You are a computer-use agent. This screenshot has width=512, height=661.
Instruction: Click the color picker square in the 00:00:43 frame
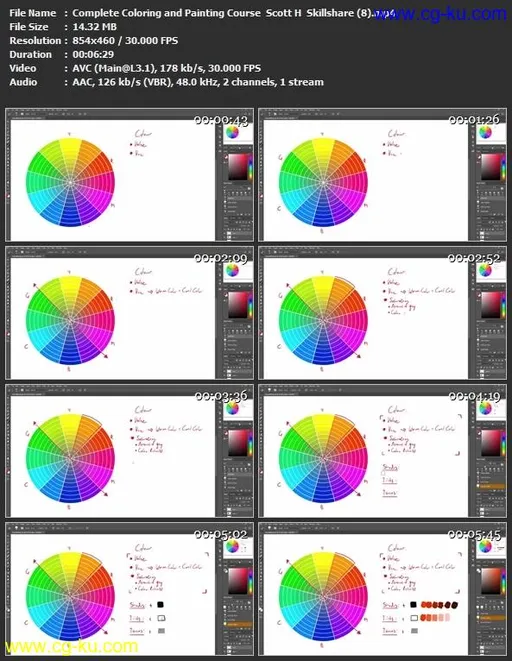pos(238,167)
